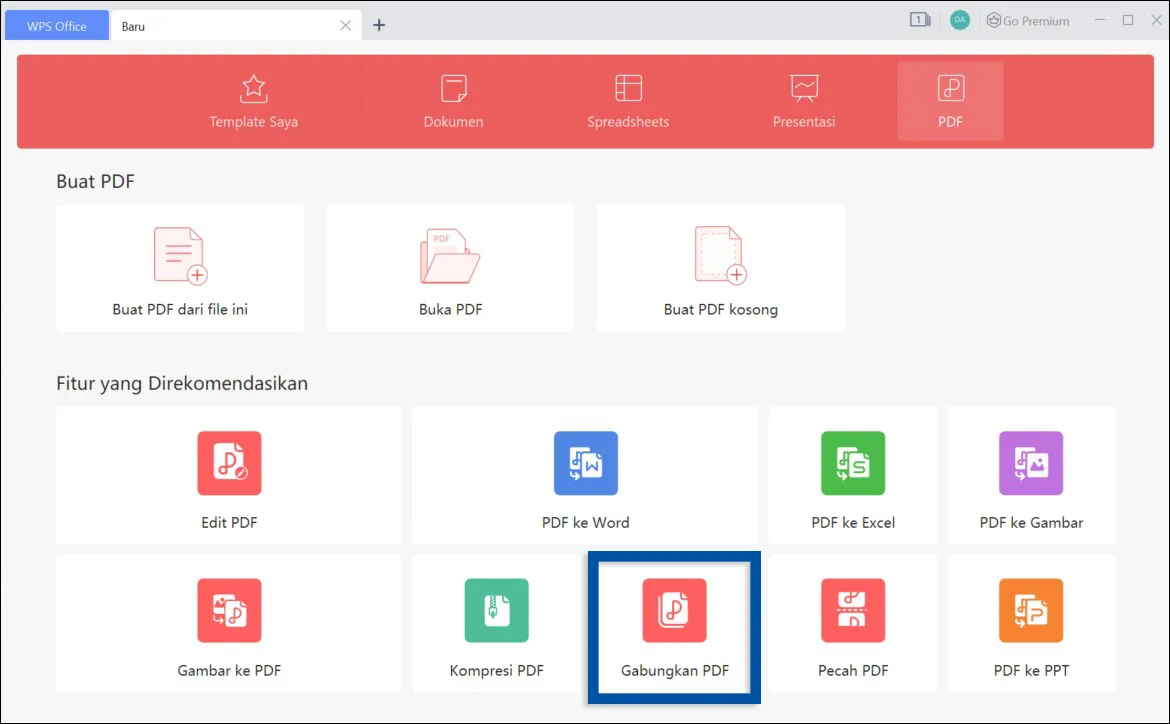Select the Pecah PDF tool
This screenshot has width=1170, height=724.
852,623
